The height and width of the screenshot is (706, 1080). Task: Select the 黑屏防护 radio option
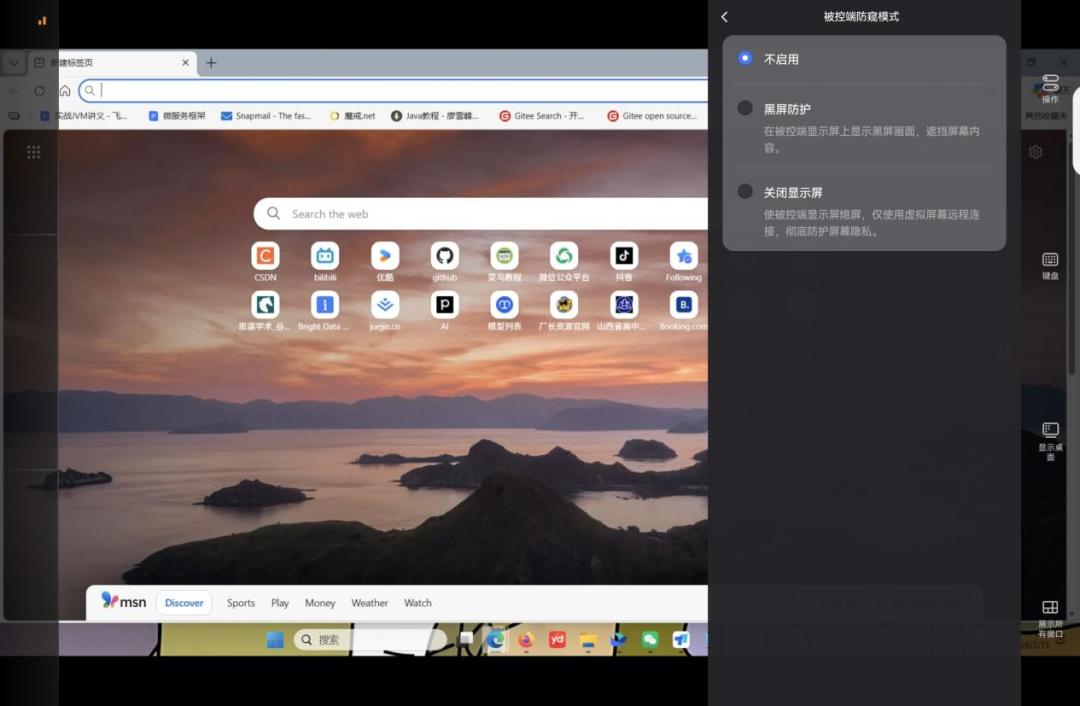745,108
